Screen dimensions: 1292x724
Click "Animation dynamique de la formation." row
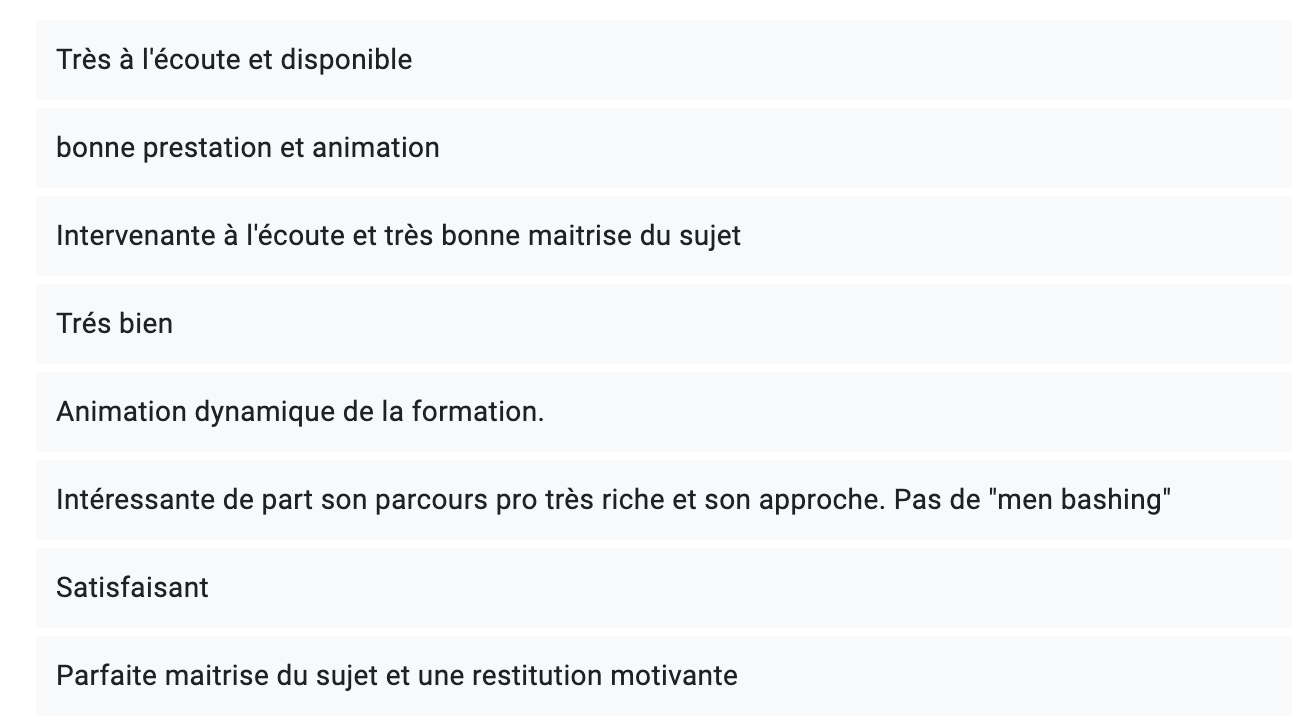[664, 412]
